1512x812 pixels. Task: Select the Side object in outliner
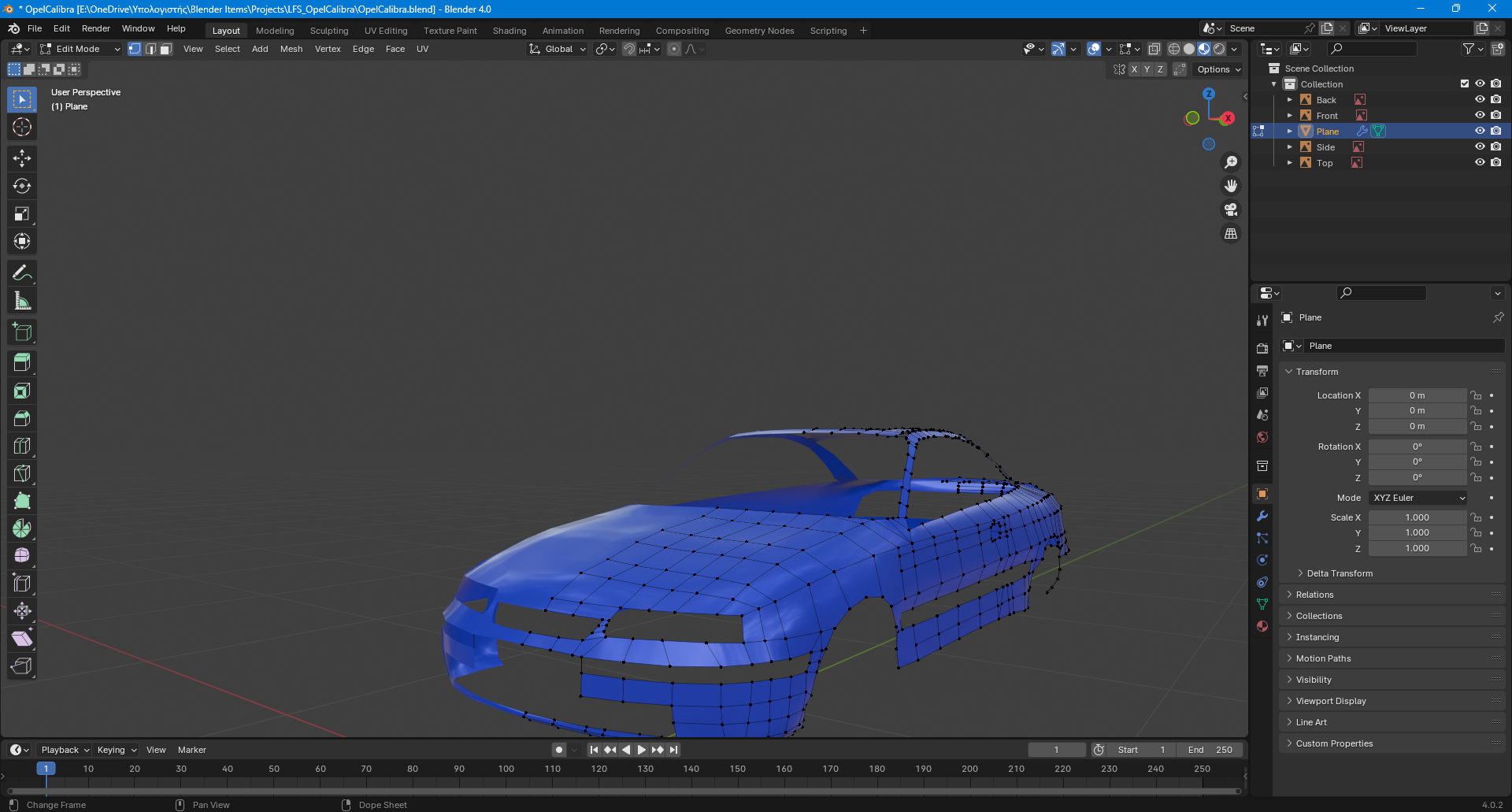1325,147
